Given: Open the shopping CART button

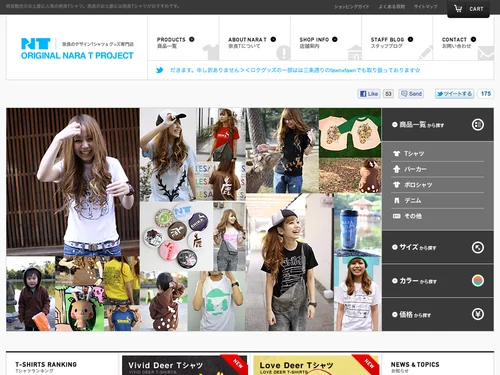Looking at the screenshot, I should [x=468, y=9].
